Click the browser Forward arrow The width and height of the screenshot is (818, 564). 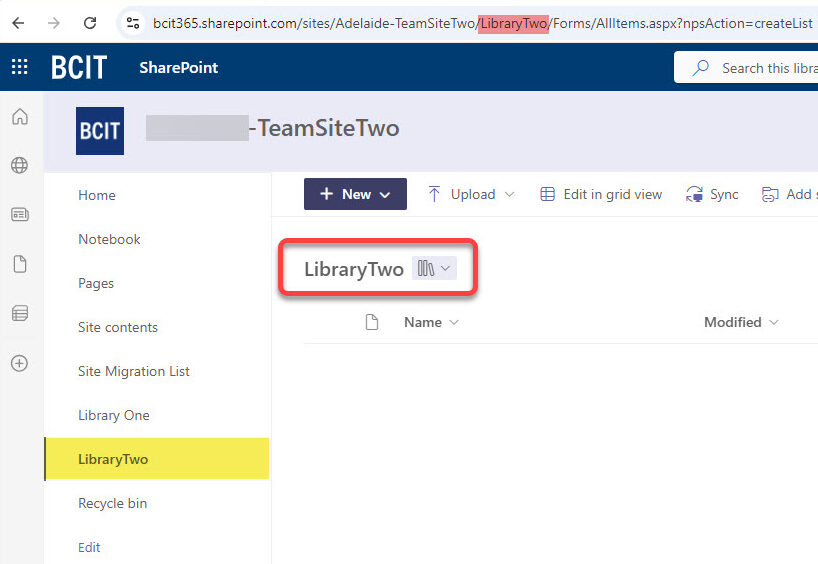click(x=54, y=23)
